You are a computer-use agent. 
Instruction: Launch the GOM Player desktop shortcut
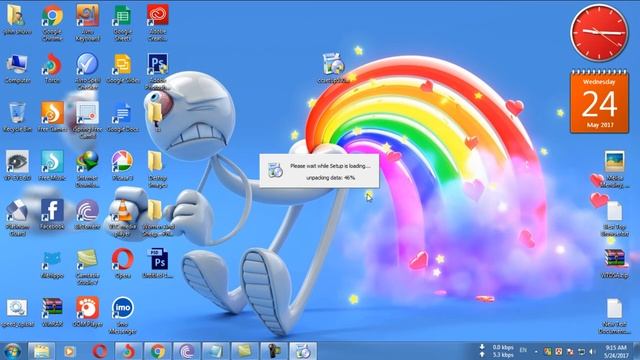point(87,312)
